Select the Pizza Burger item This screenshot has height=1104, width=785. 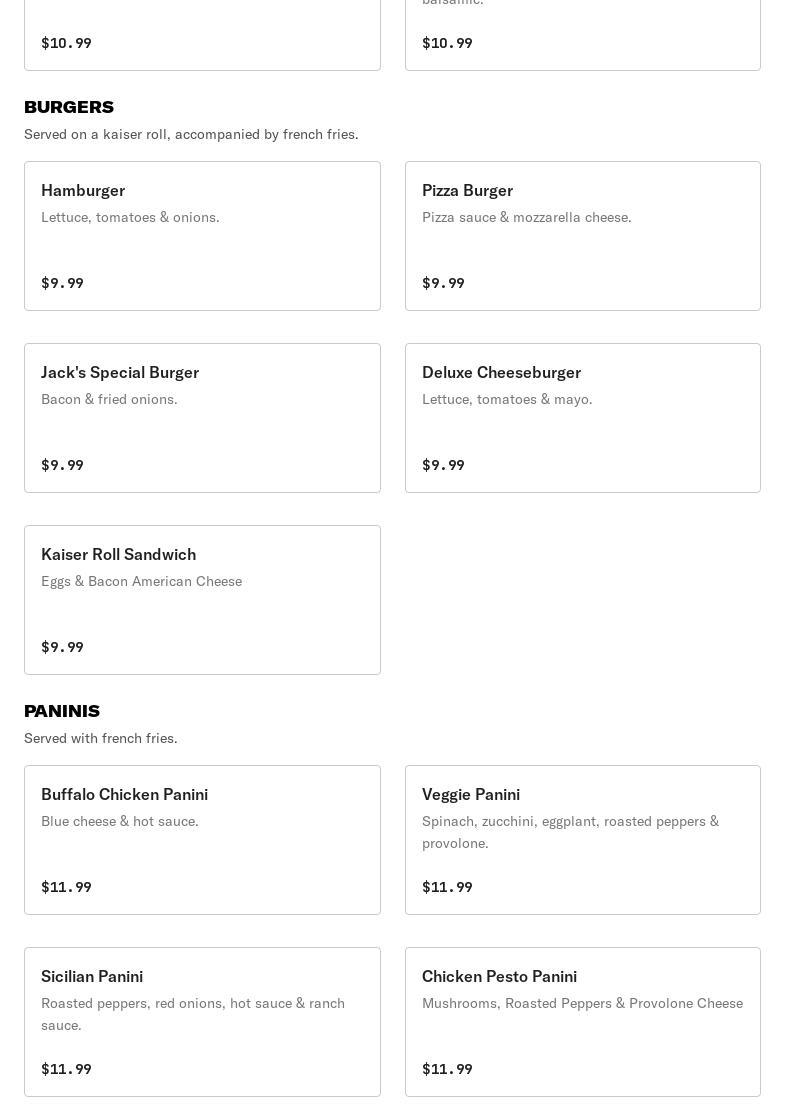(583, 236)
